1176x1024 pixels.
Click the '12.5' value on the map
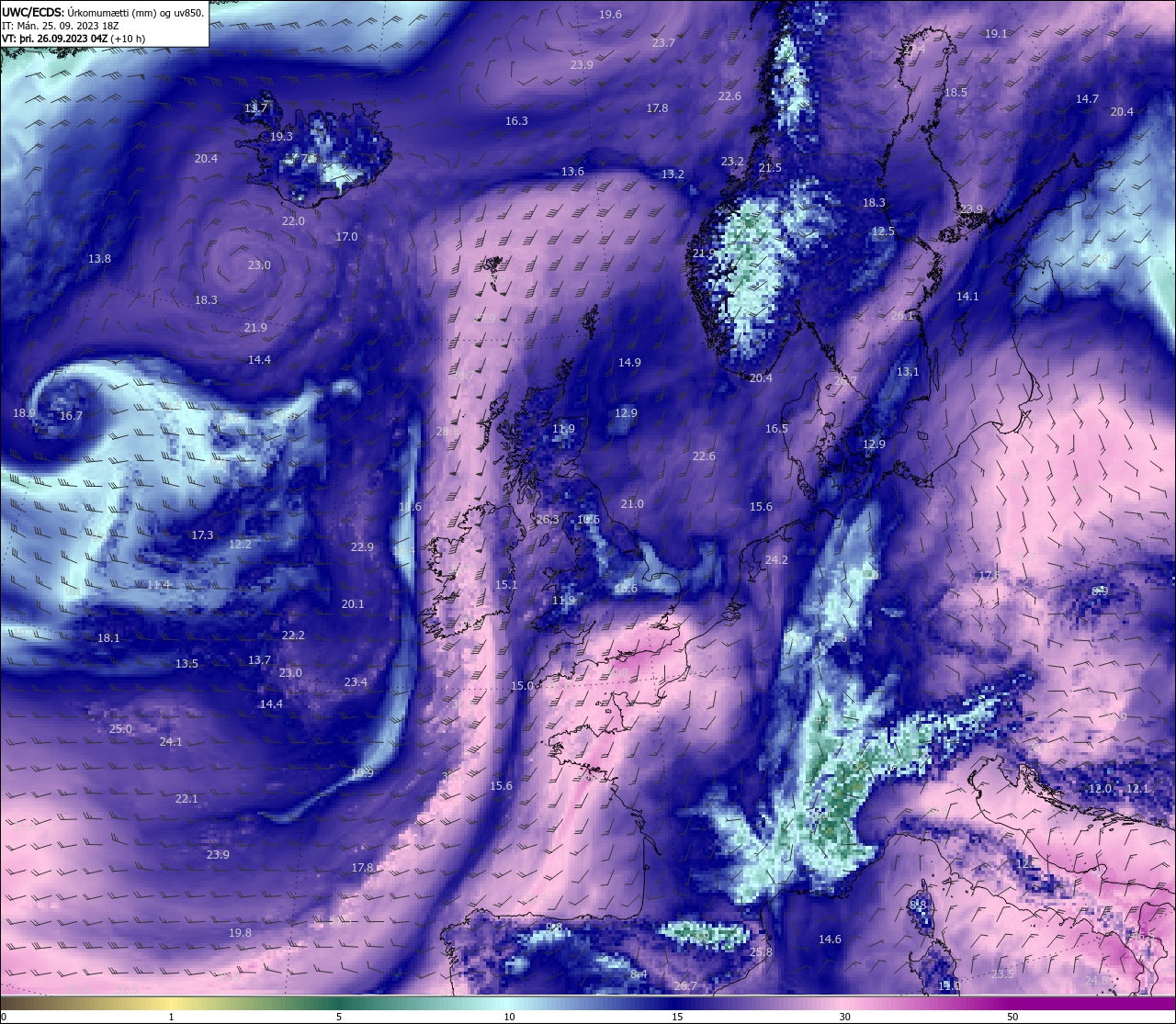(883, 231)
